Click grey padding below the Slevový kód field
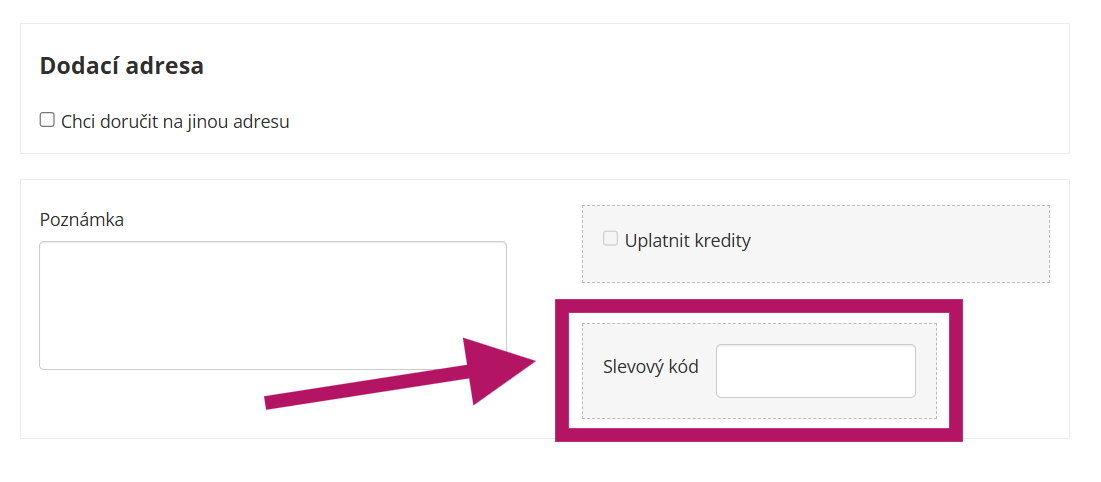The width and height of the screenshot is (1101, 482). tap(758, 408)
